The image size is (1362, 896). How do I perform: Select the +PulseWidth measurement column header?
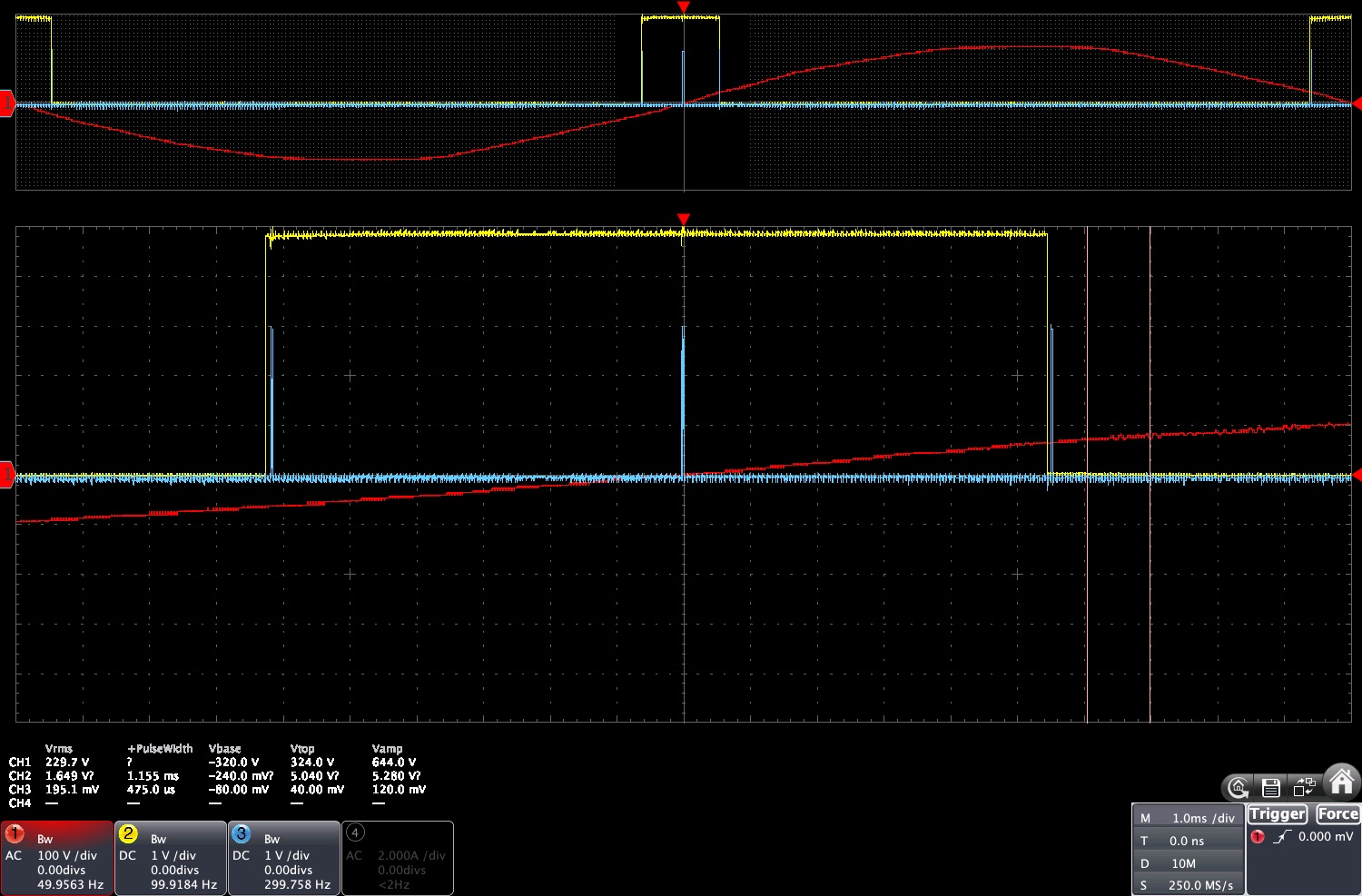coord(160,749)
